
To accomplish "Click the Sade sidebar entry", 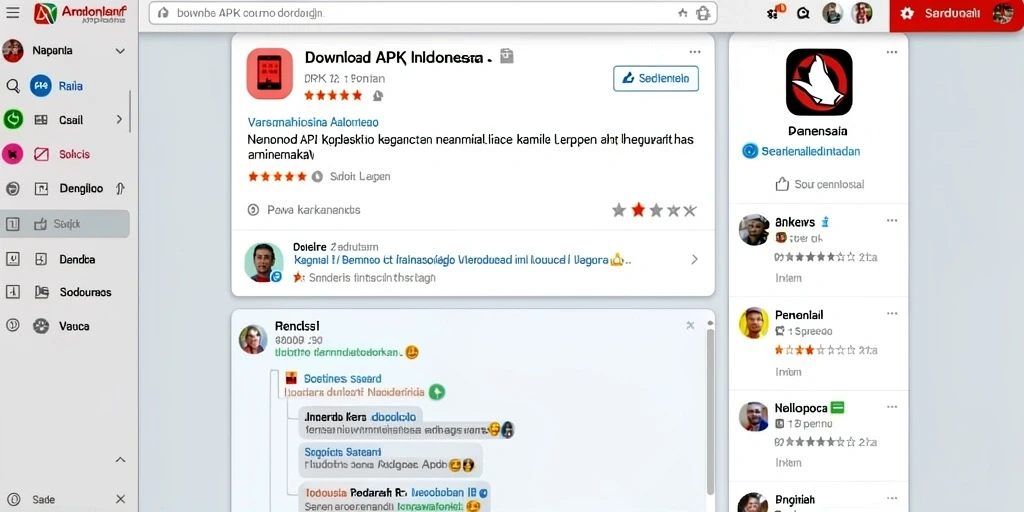I will (x=43, y=500).
